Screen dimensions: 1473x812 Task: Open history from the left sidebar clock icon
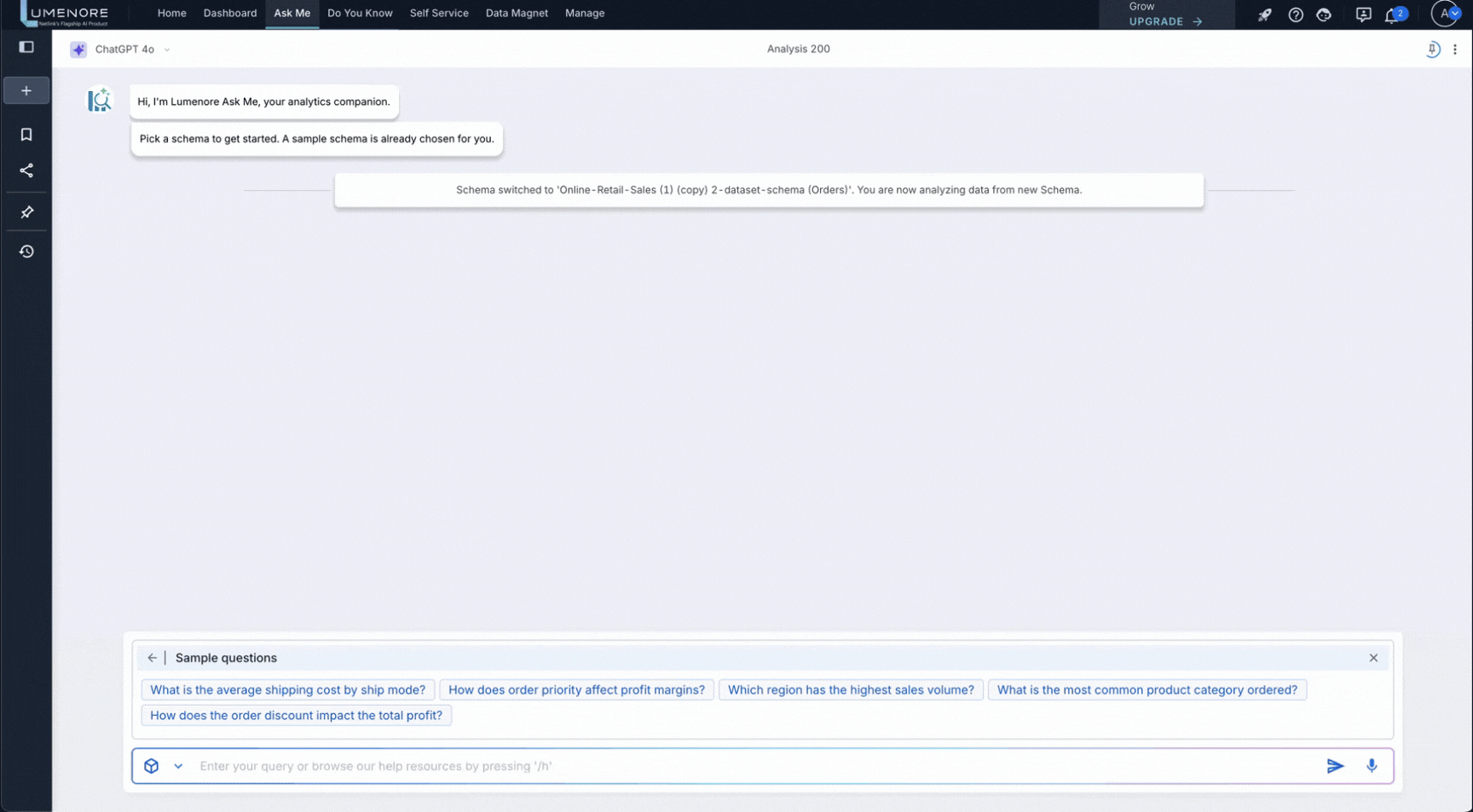[26, 251]
